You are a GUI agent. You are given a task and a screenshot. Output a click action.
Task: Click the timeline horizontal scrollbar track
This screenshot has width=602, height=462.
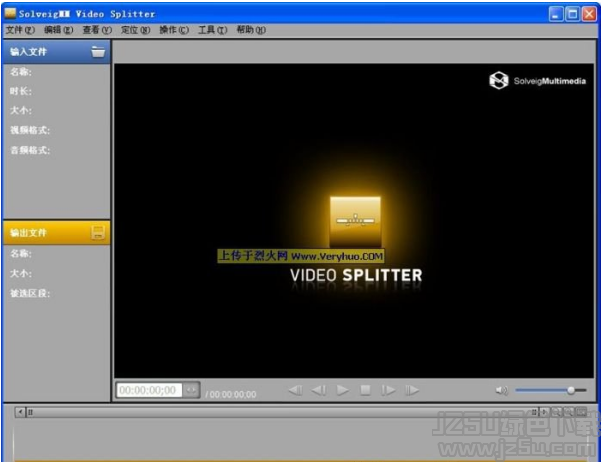click(x=282, y=412)
